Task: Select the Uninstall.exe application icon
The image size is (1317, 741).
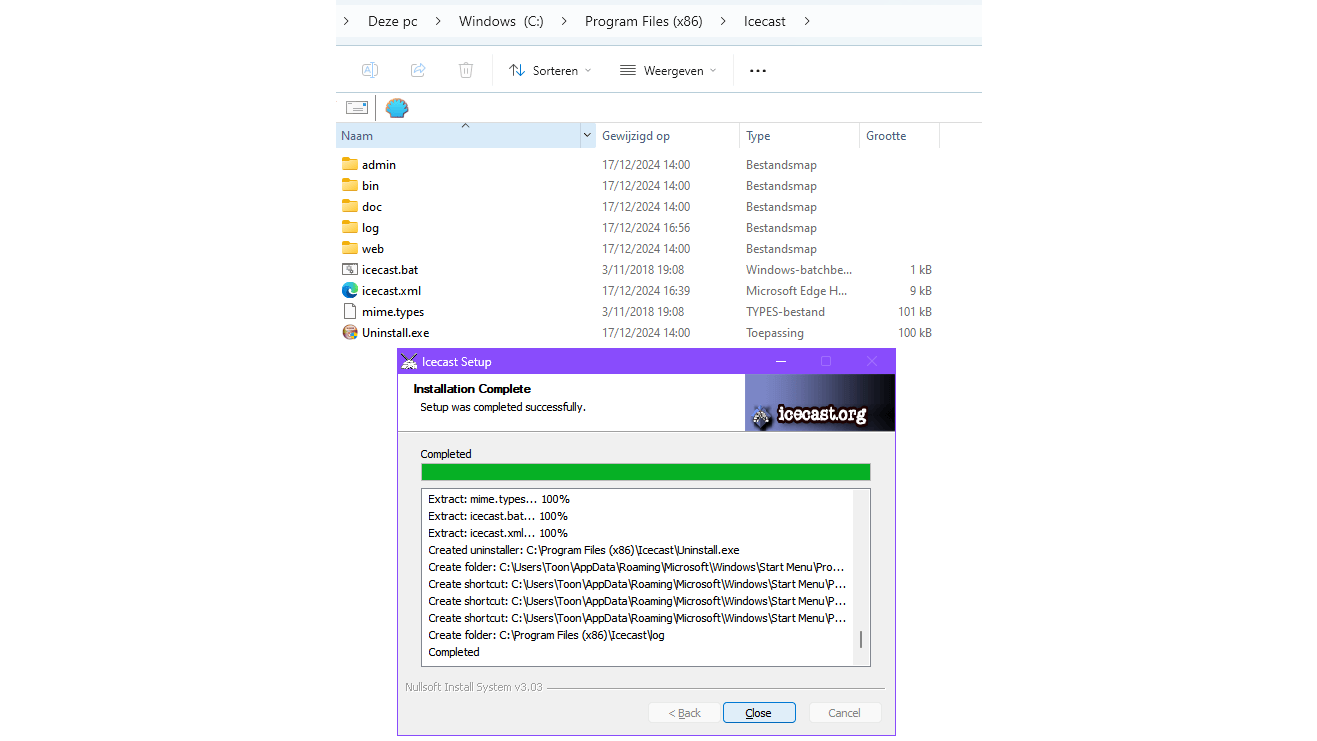Action: tap(349, 332)
